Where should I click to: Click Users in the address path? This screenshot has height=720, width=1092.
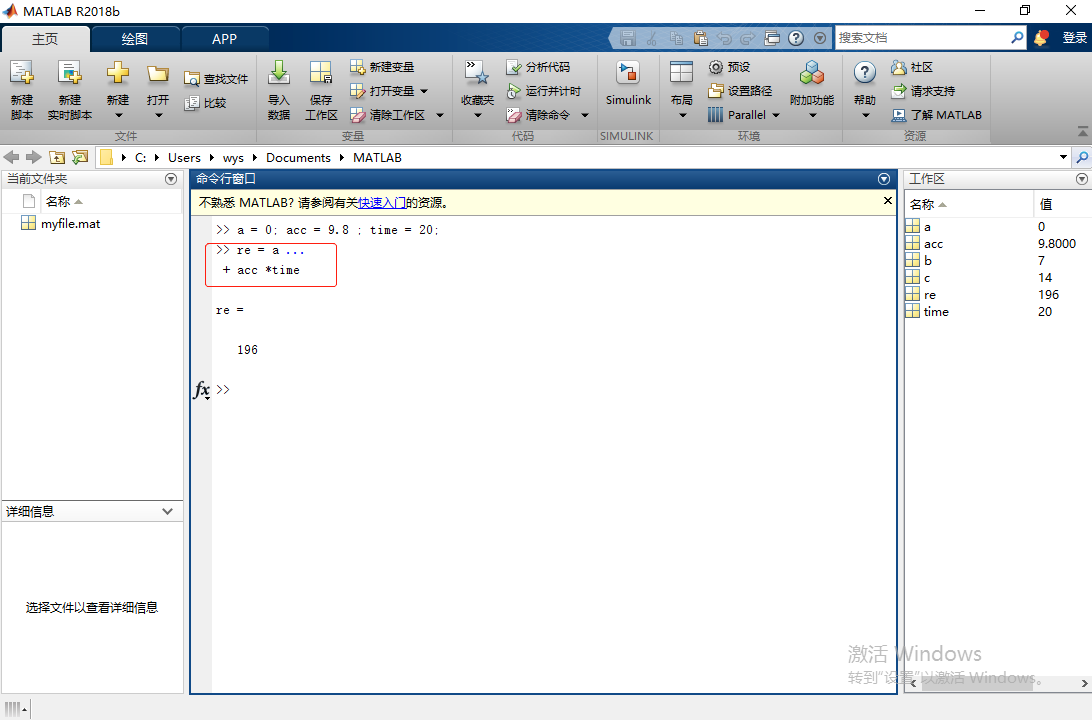pos(184,157)
